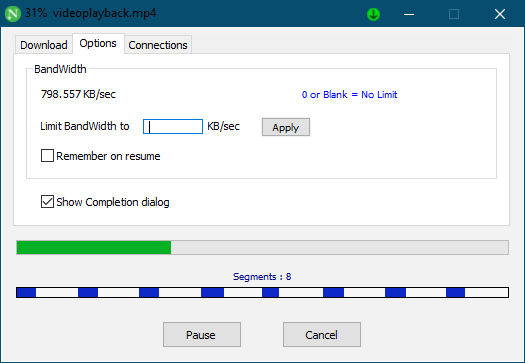Screen dimensions: 525x363
Task: Click the first blue segment block
Action: [x=26, y=293]
